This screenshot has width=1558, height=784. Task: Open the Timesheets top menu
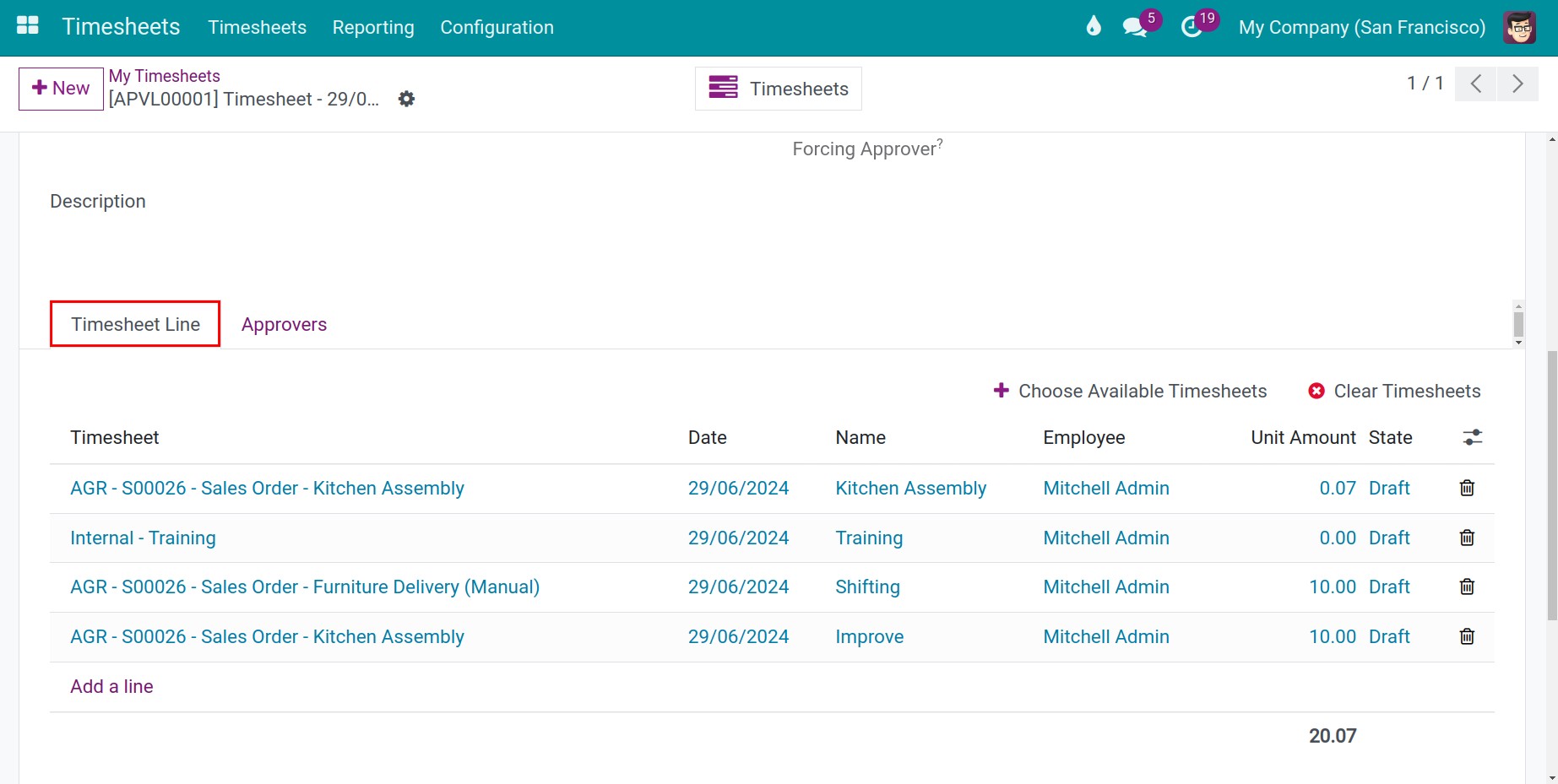click(x=258, y=27)
